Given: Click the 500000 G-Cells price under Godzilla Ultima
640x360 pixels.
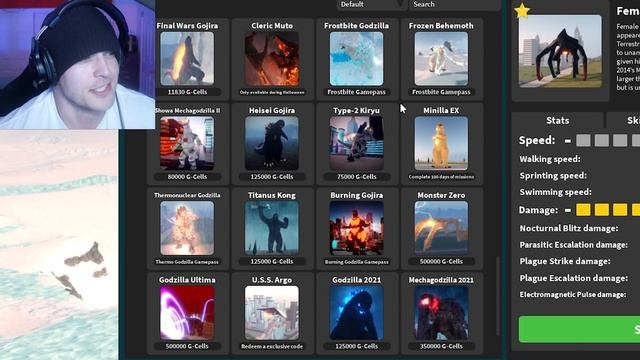Looking at the screenshot, I should pyautogui.click(x=187, y=346).
